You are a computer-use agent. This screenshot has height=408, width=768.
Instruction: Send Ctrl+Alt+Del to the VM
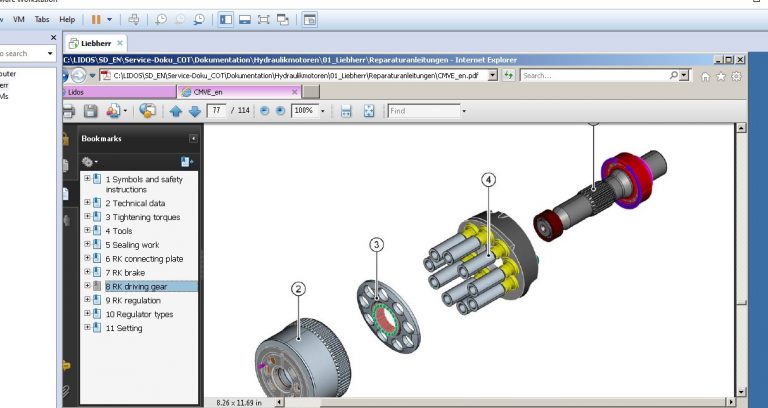click(x=133, y=20)
